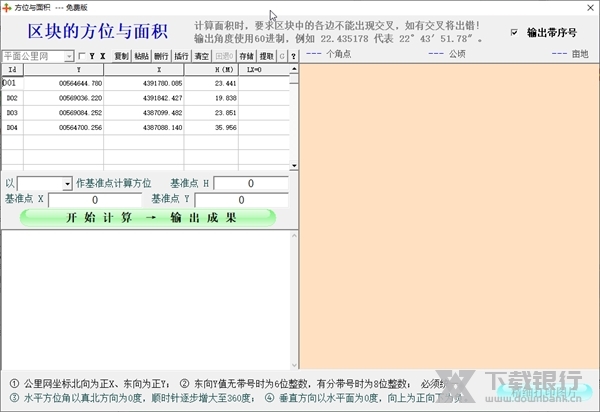
Task: Click the output text area scrollbar up arrow
Action: coord(294,236)
